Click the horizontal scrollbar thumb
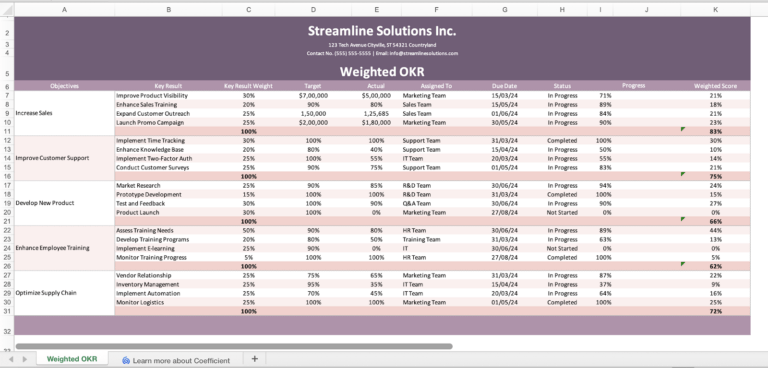The width and height of the screenshot is (768, 368). [234, 346]
